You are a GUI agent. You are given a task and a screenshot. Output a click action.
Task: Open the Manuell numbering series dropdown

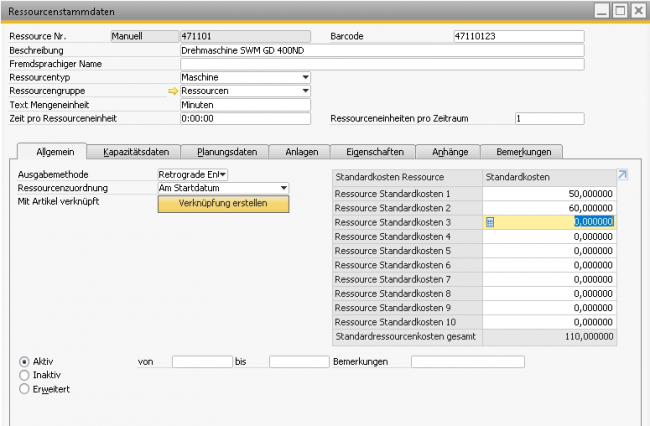[x=144, y=36]
